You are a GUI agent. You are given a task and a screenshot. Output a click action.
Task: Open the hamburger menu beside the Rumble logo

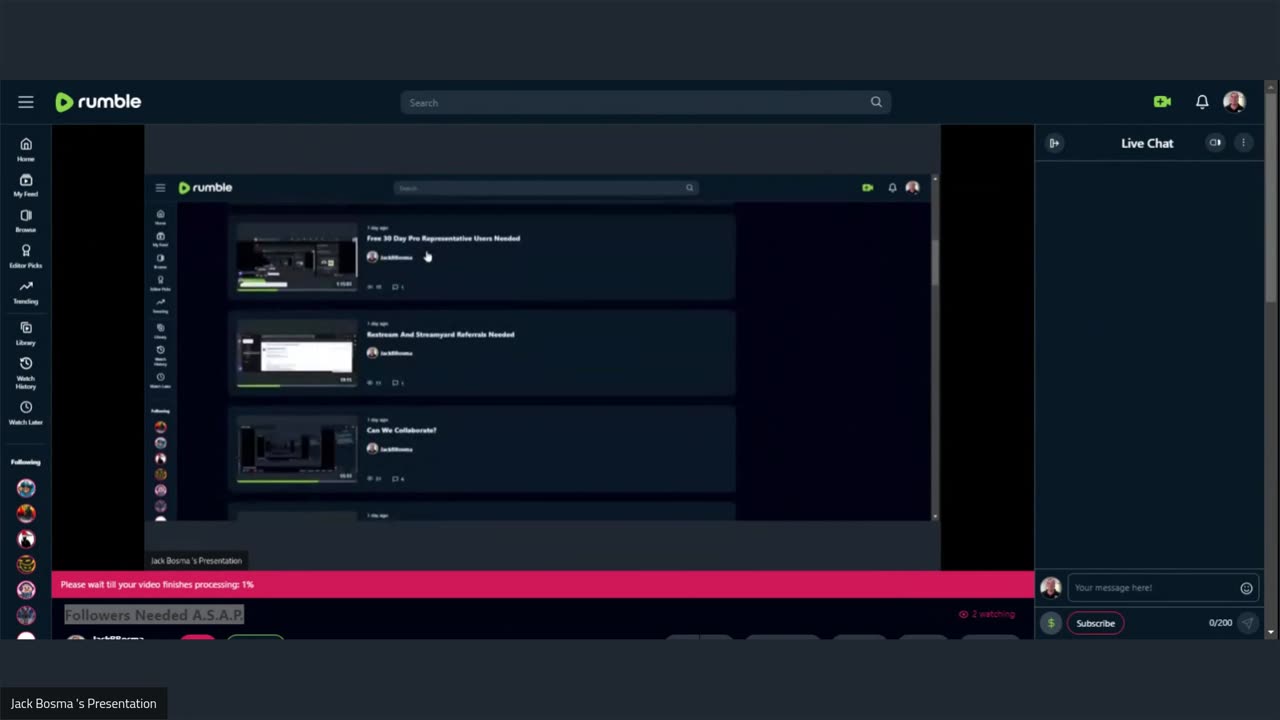click(x=26, y=102)
